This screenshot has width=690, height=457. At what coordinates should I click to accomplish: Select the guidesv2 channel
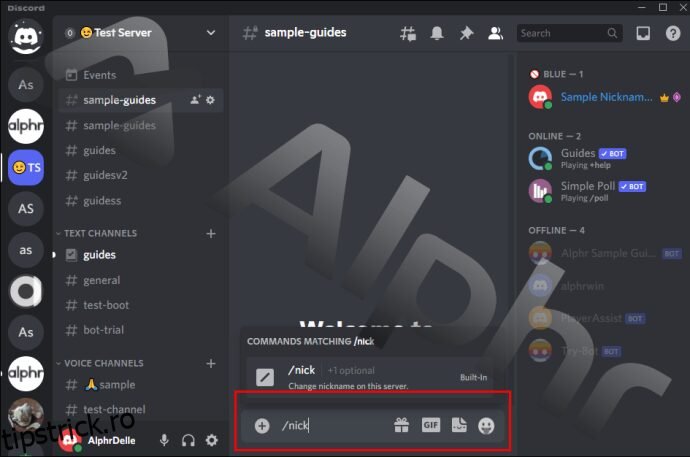(x=140, y=175)
